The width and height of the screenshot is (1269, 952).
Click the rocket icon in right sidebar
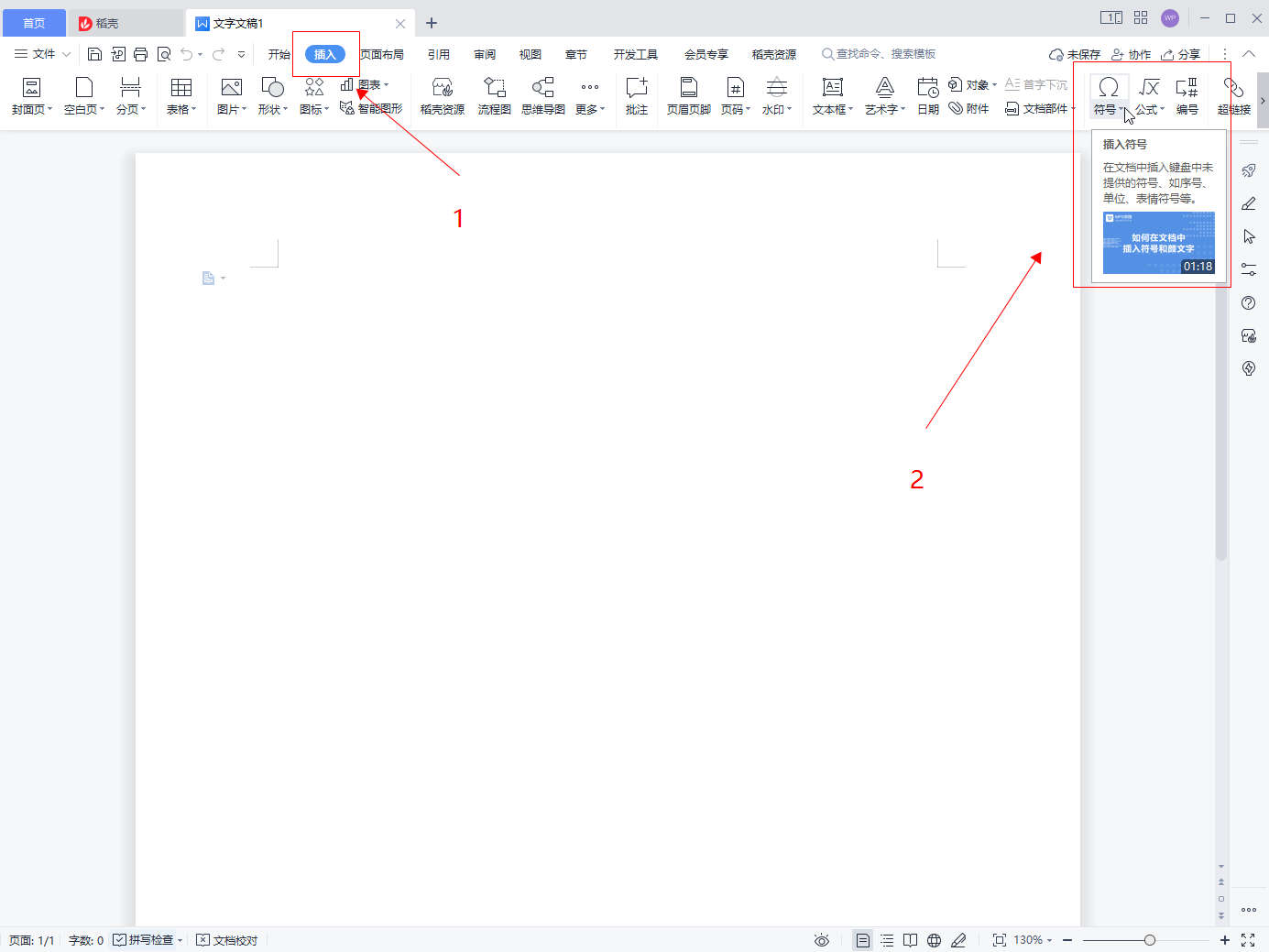(x=1249, y=170)
